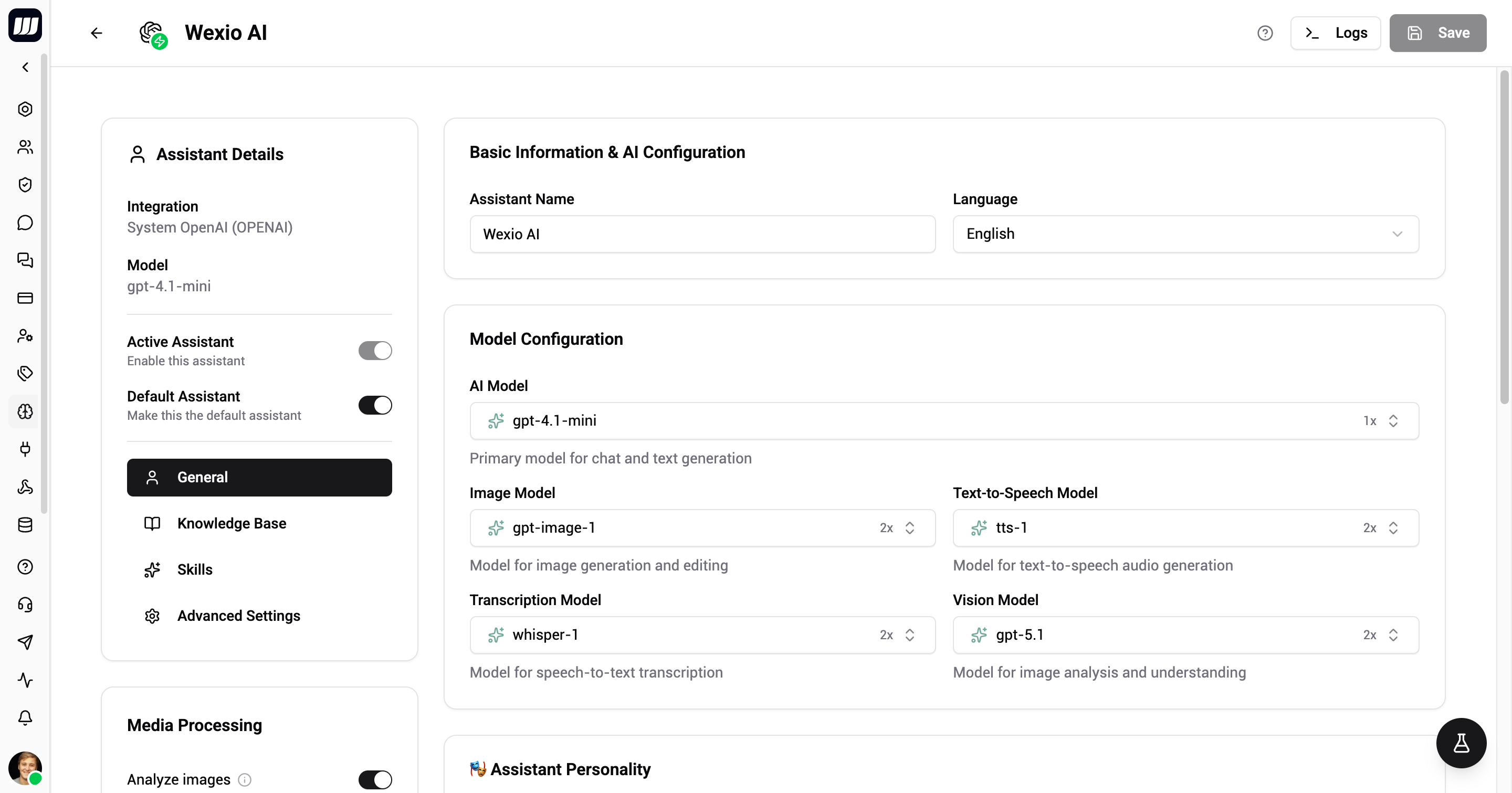Open the single chat bubble icon in sidebar
Viewport: 1512px width, 793px height.
[25, 223]
